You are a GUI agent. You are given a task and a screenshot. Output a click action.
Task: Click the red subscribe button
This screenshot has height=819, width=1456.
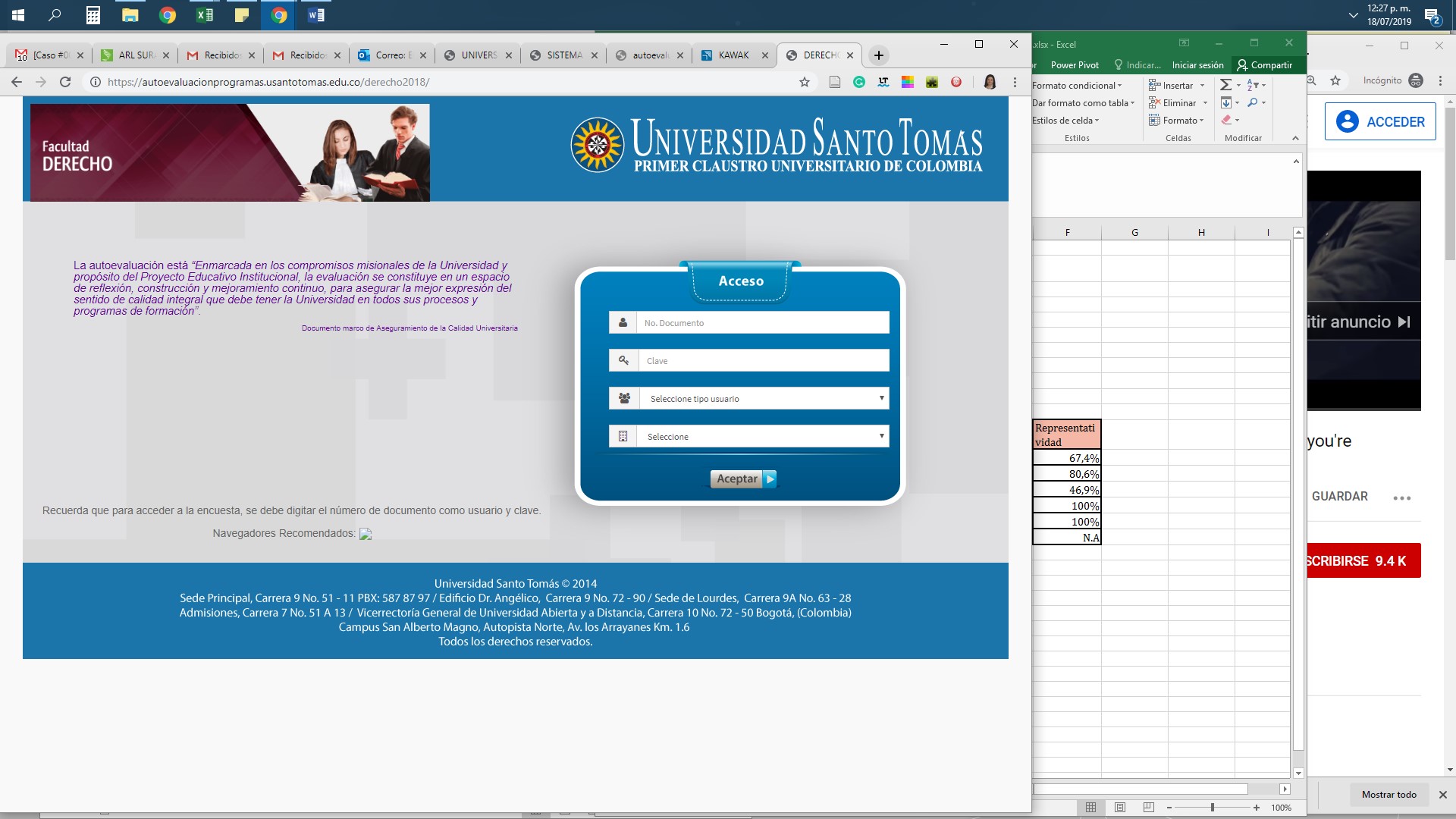[1363, 560]
